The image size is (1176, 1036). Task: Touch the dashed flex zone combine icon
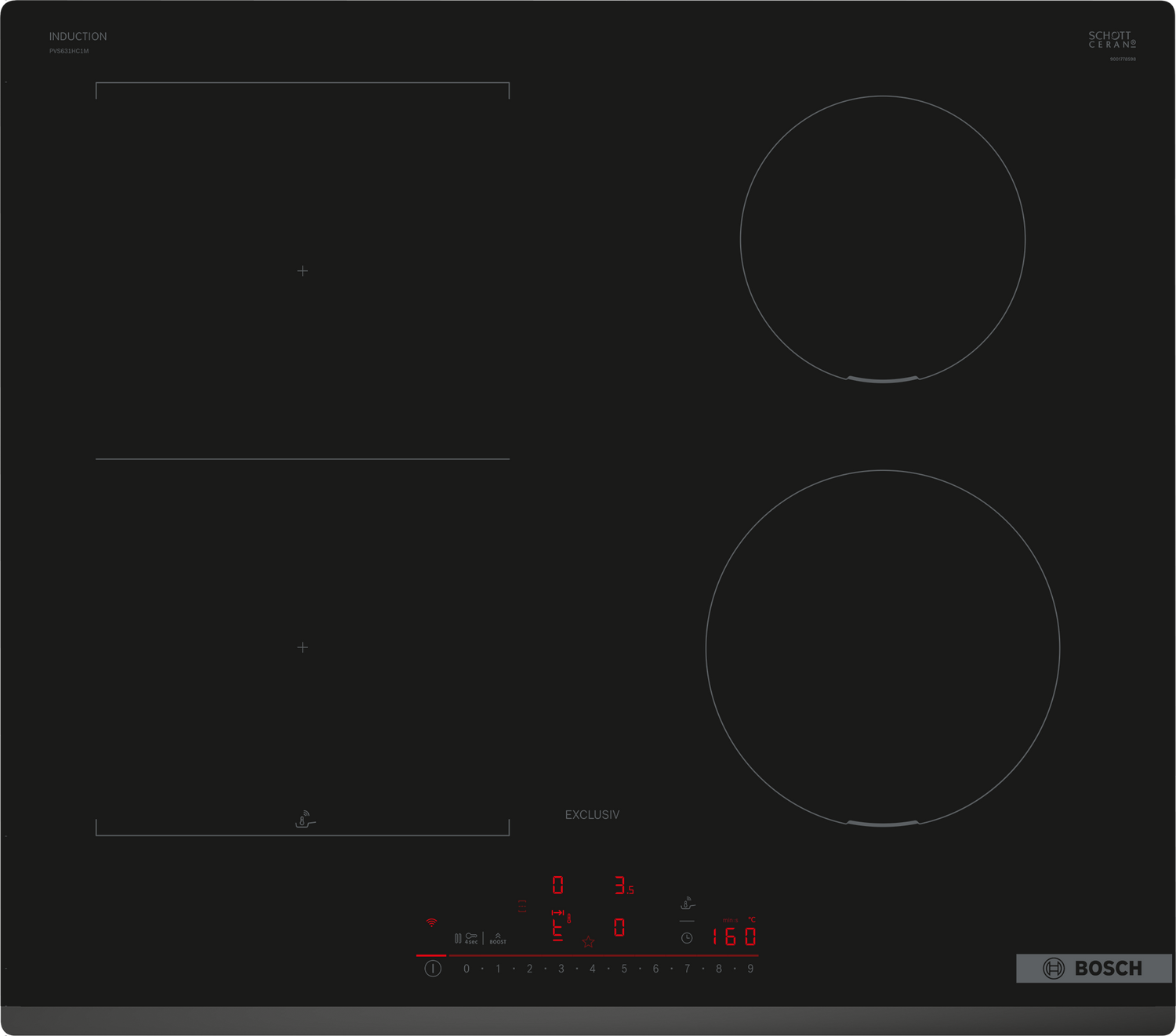click(522, 906)
